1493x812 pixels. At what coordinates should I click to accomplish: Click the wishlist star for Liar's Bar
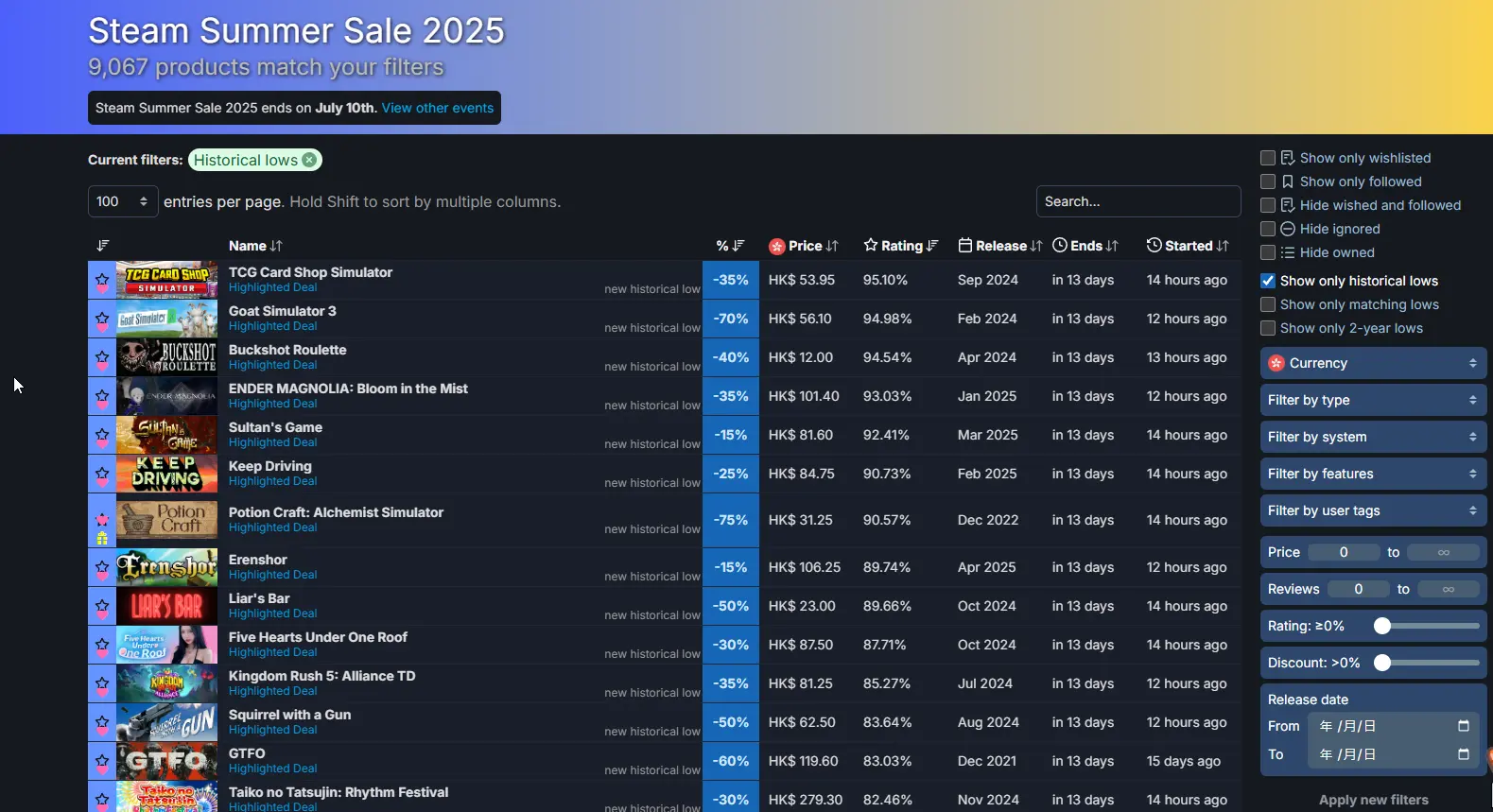102,606
